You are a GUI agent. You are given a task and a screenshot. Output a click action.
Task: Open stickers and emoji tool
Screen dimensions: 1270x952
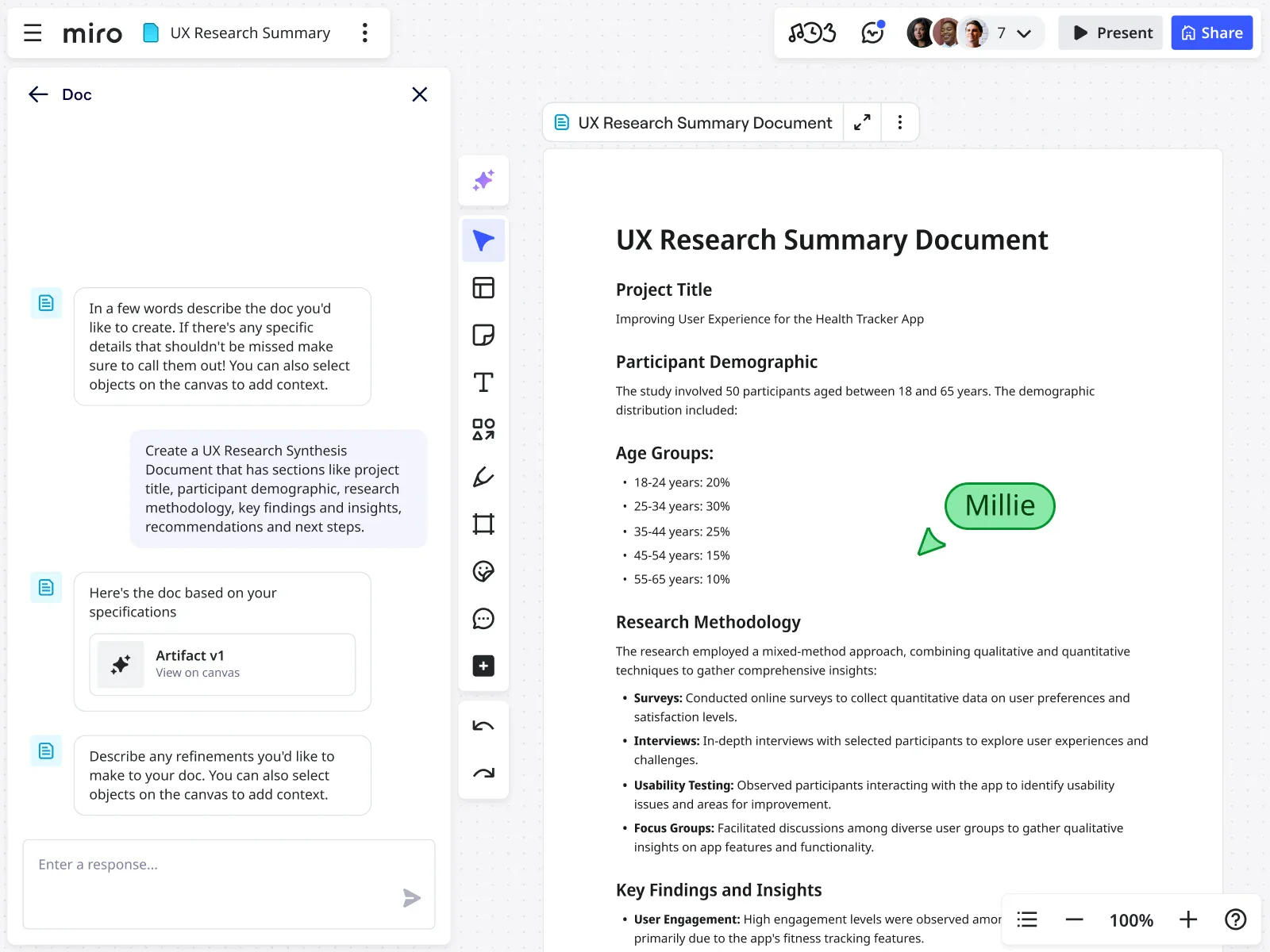[x=483, y=571]
